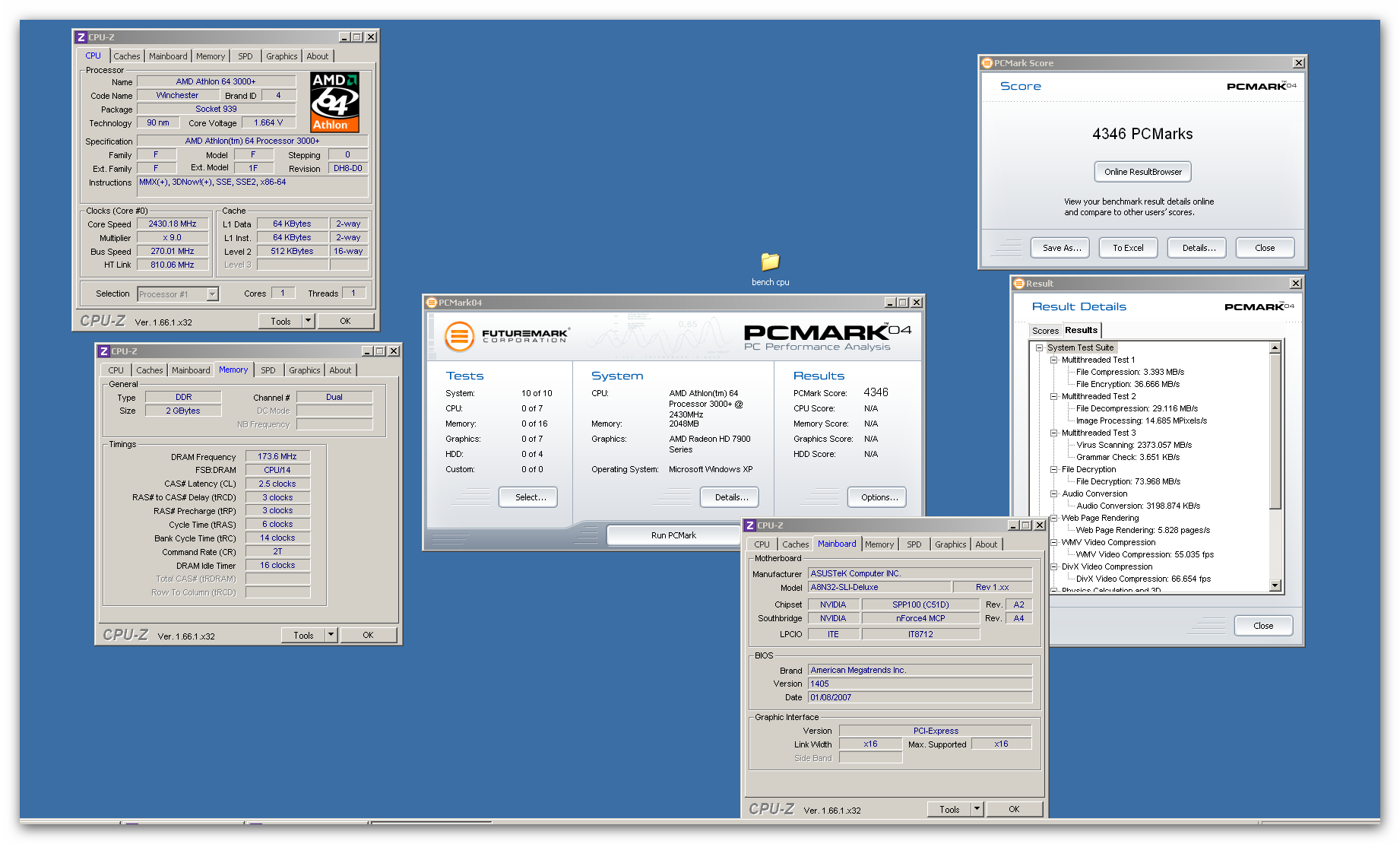
Task: Open Tools dropdown arrow in Memory window
Action: 331,635
